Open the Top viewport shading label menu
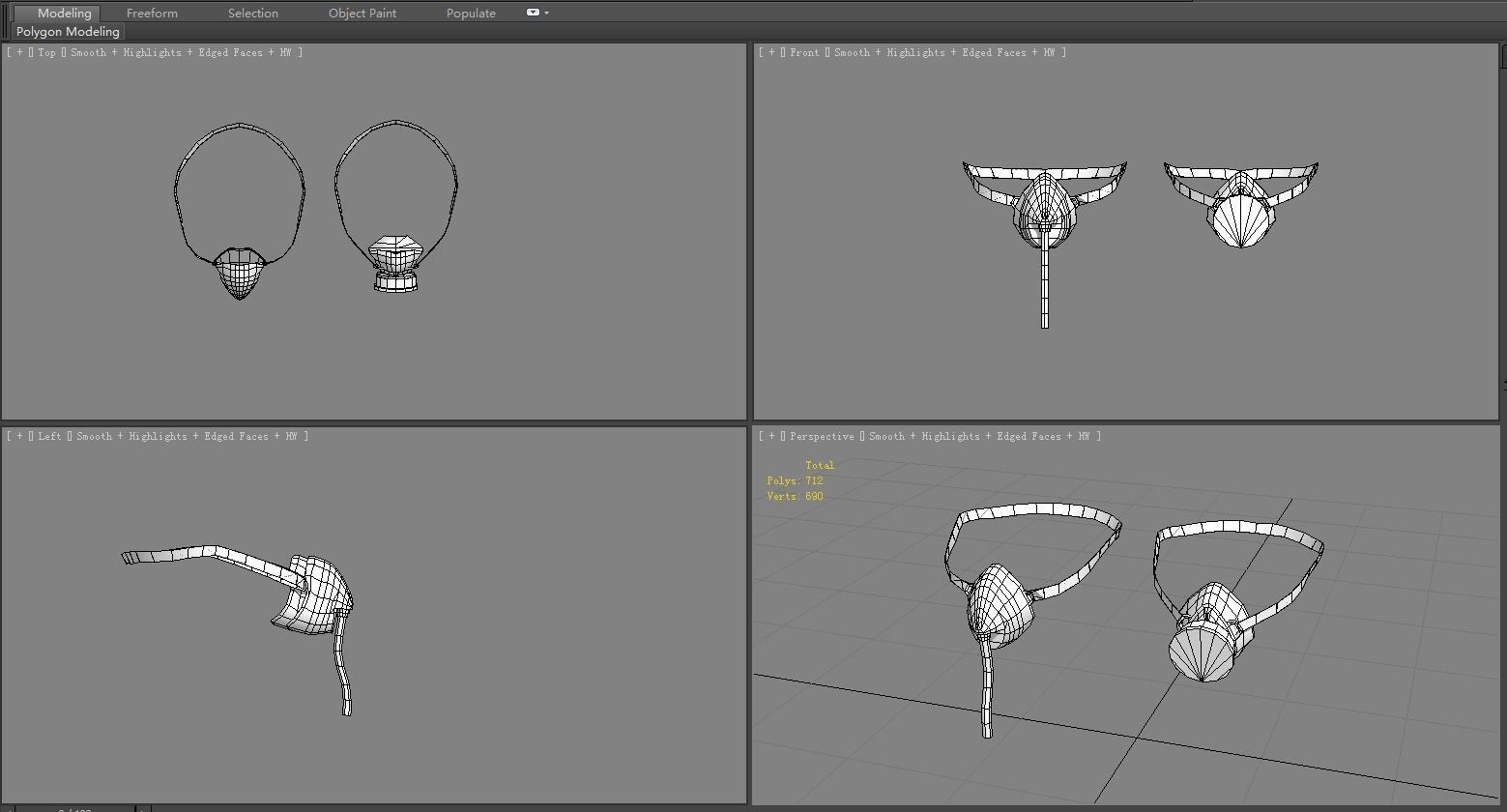 180,52
